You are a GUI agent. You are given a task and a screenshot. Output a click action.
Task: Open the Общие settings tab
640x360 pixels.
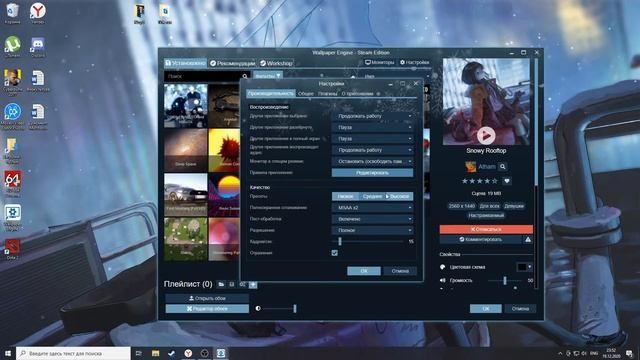click(x=306, y=93)
